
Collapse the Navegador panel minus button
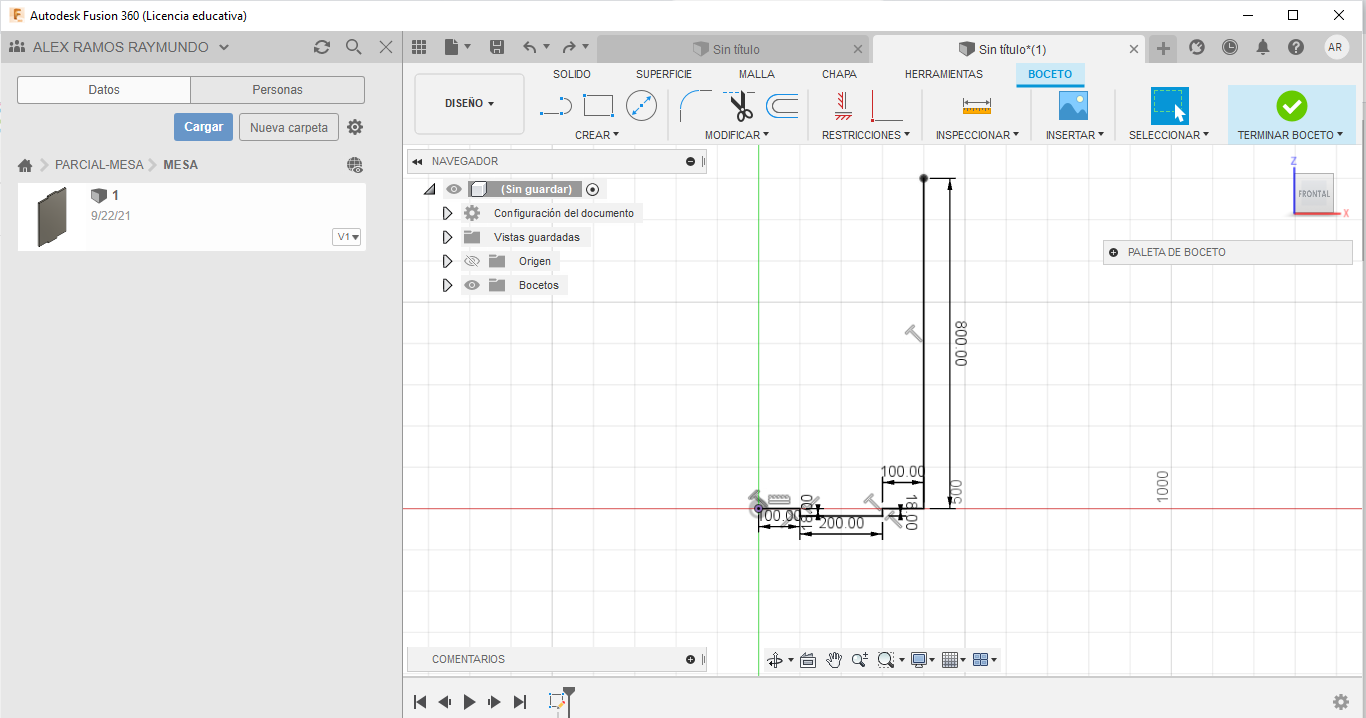coord(690,161)
